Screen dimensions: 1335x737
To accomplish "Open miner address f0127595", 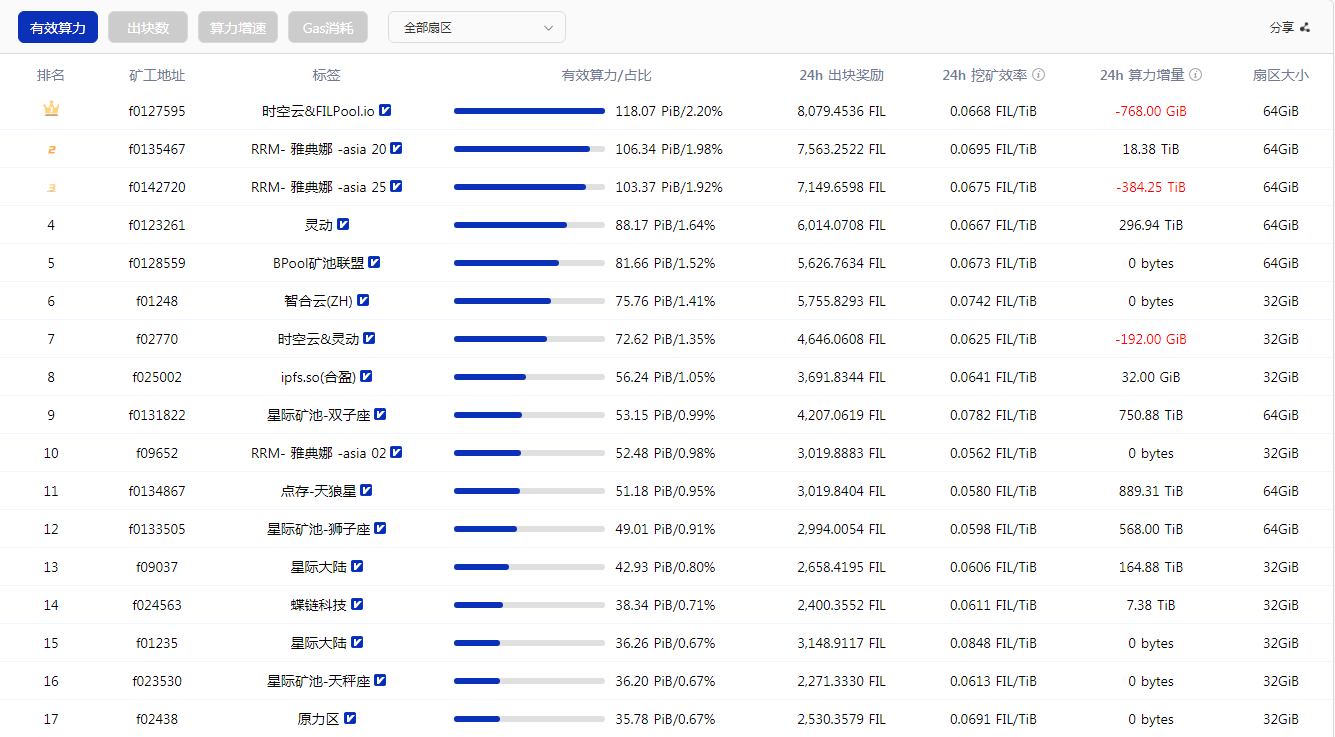I will (x=157, y=111).
